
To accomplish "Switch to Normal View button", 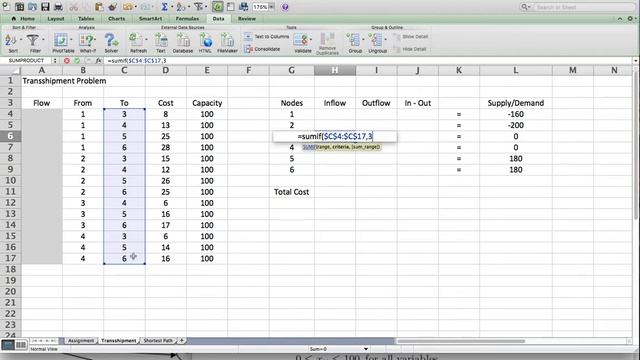I will (x=8, y=345).
